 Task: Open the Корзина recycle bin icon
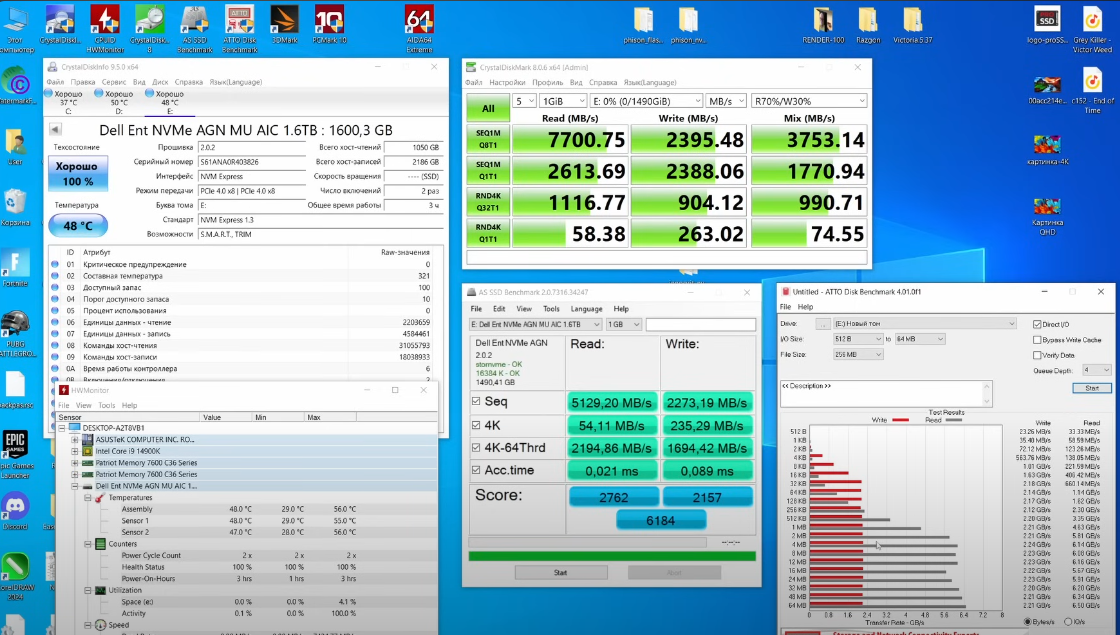click(x=16, y=209)
